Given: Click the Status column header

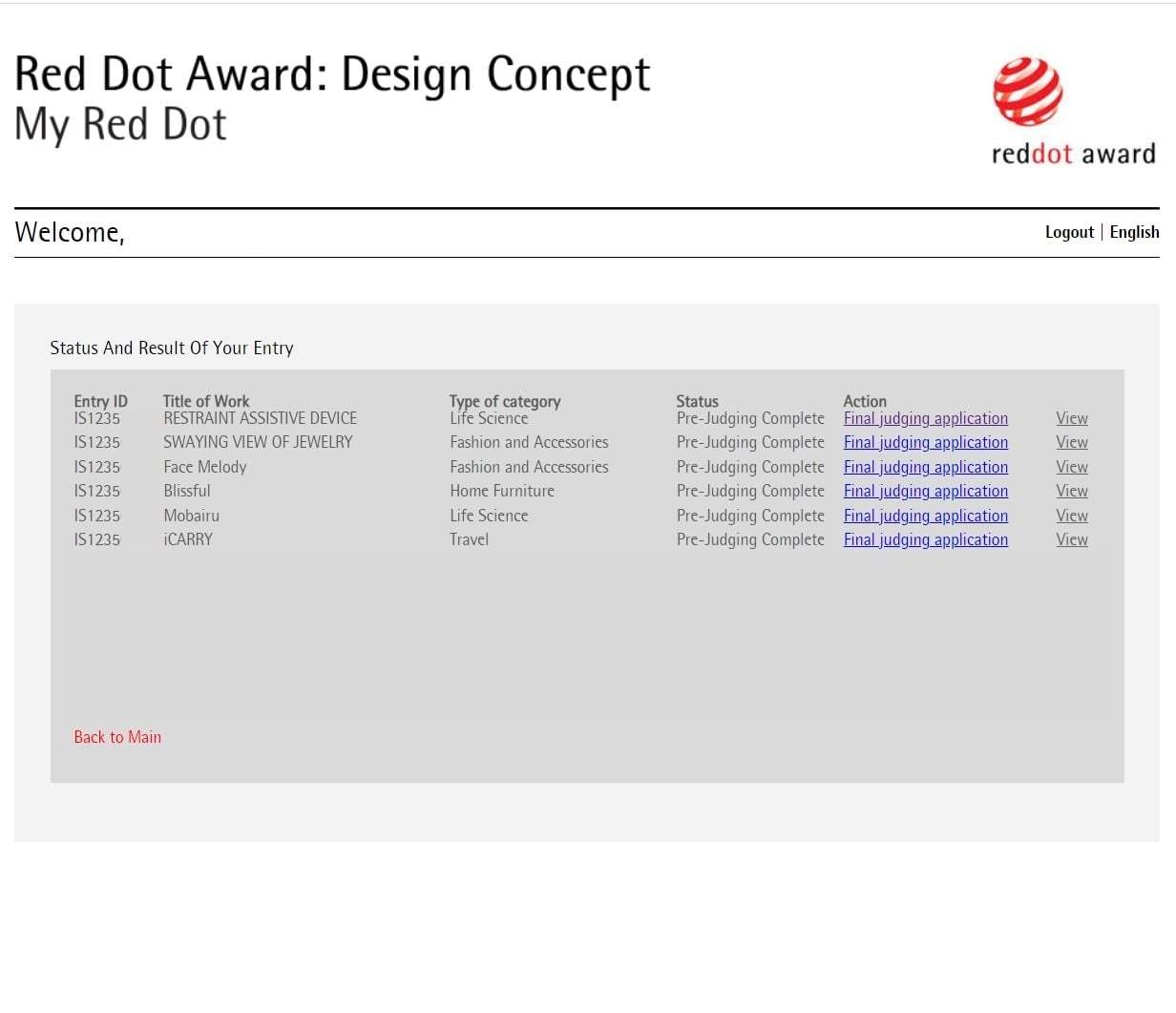Looking at the screenshot, I should pos(697,401).
